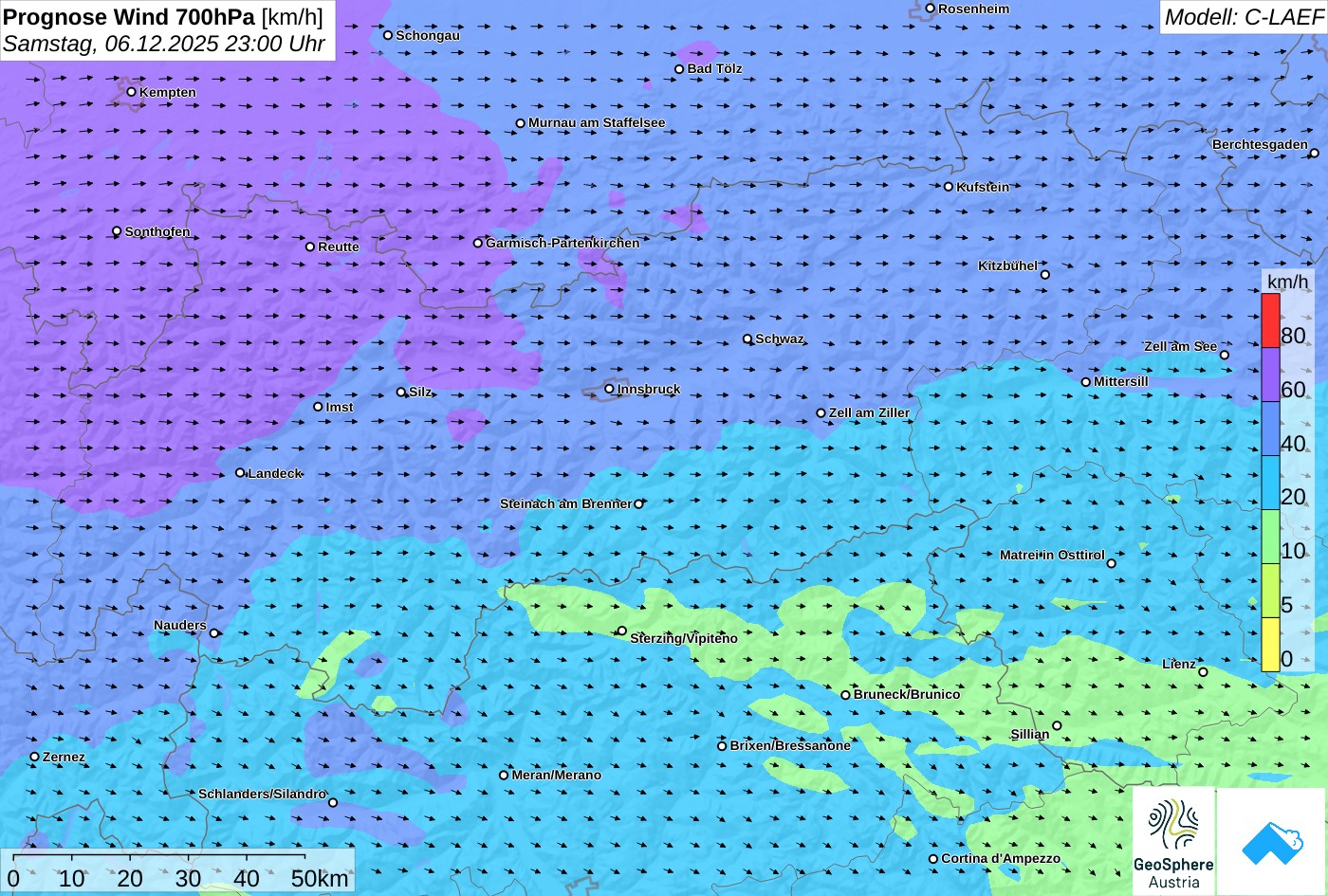The image size is (1328, 896).
Task: Click the Steinach am Brenner location dot
Action: pyautogui.click(x=638, y=504)
